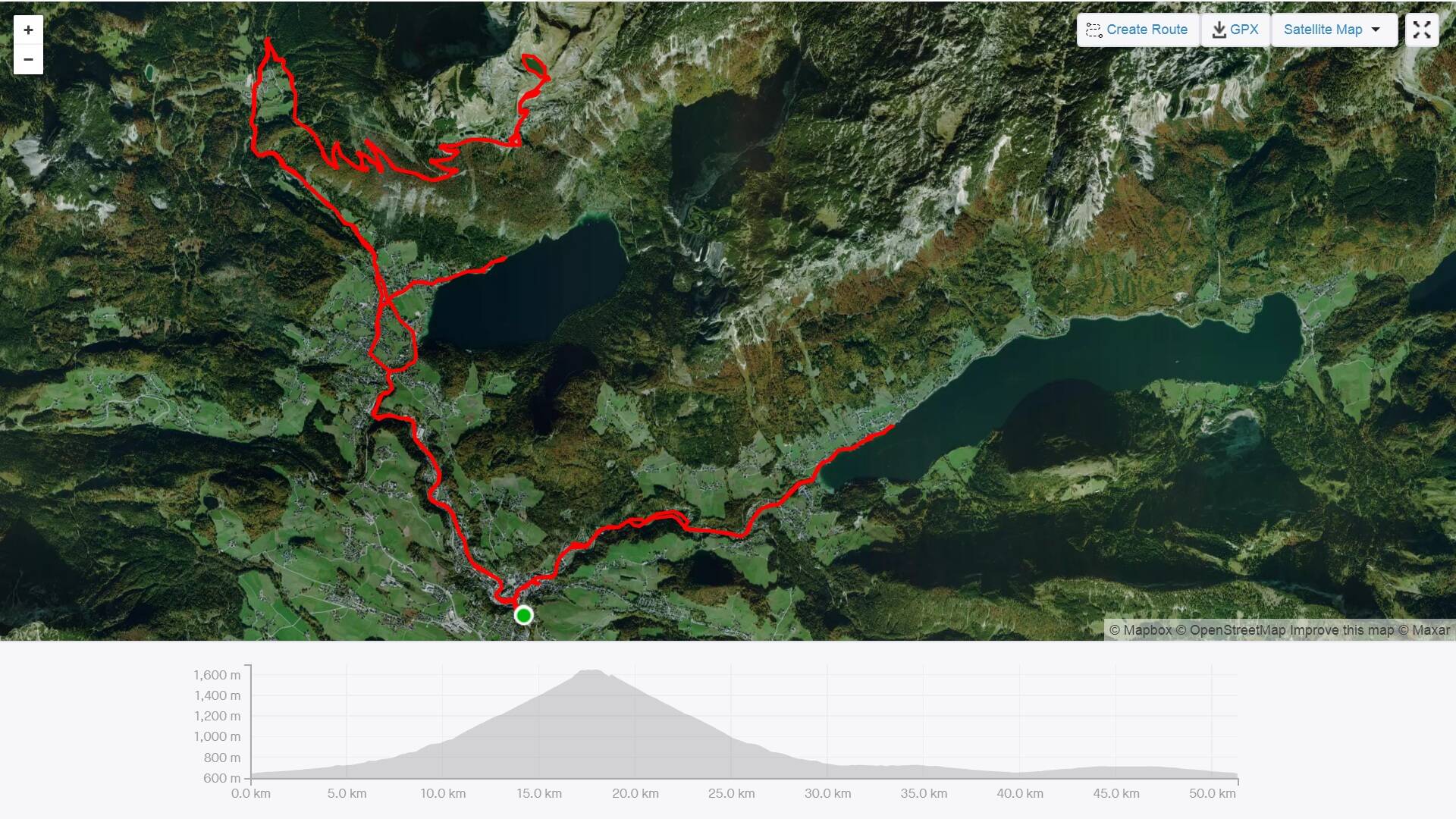Toggle fullscreen map view
This screenshot has height=819, width=1456.
[1422, 30]
